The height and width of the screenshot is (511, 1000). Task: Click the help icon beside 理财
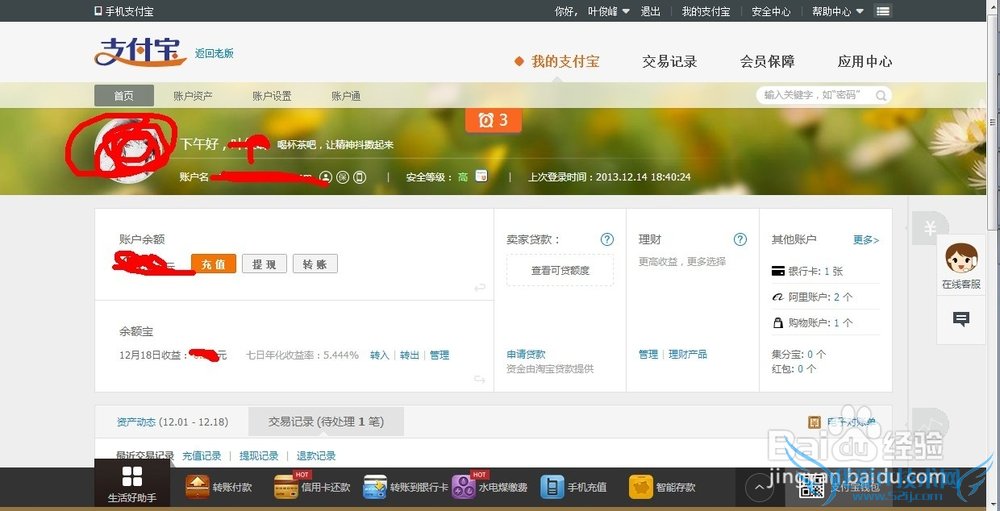[x=740, y=239]
